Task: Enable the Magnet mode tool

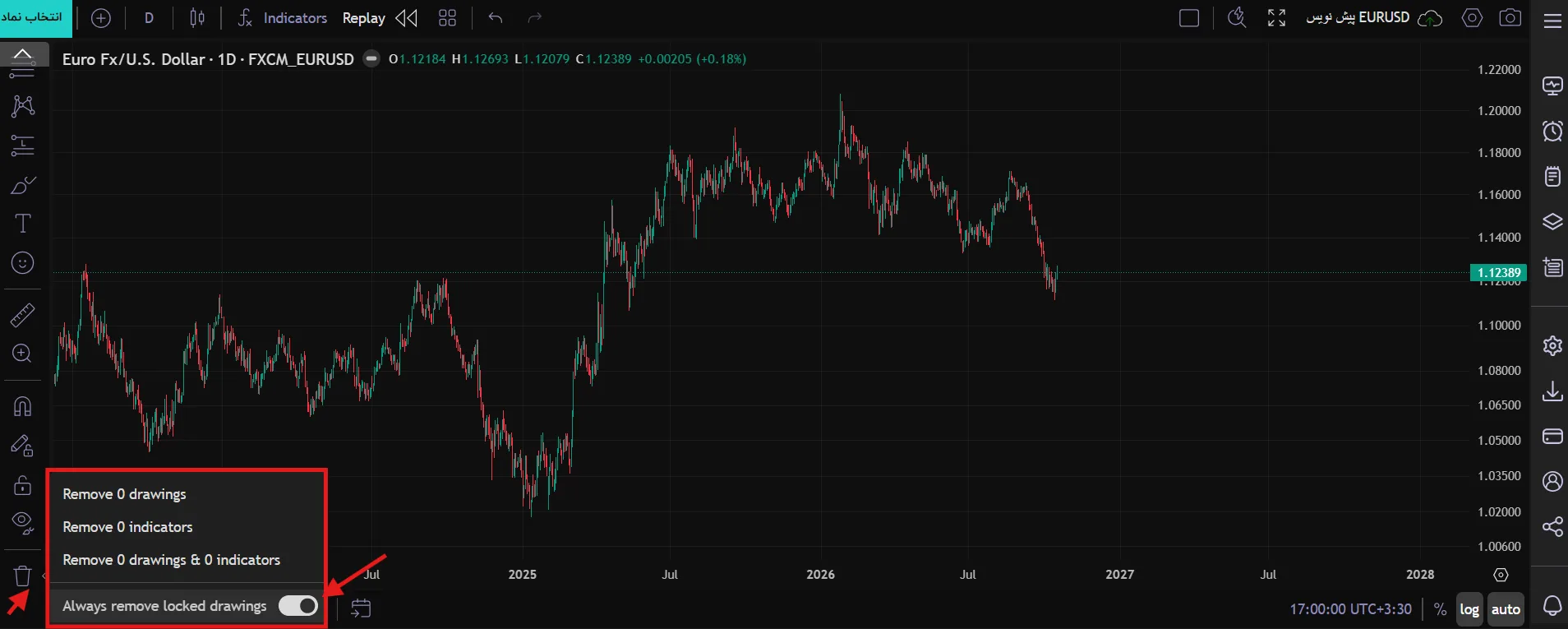Action: coord(22,406)
